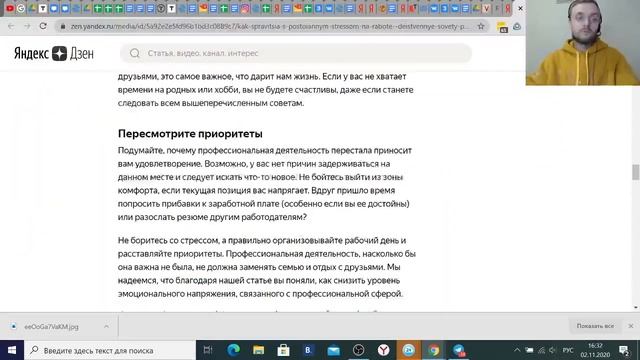The width and height of the screenshot is (640, 360).
Task: Click the 'Пересмотрите приоритеты' heading
Action: pos(190,133)
